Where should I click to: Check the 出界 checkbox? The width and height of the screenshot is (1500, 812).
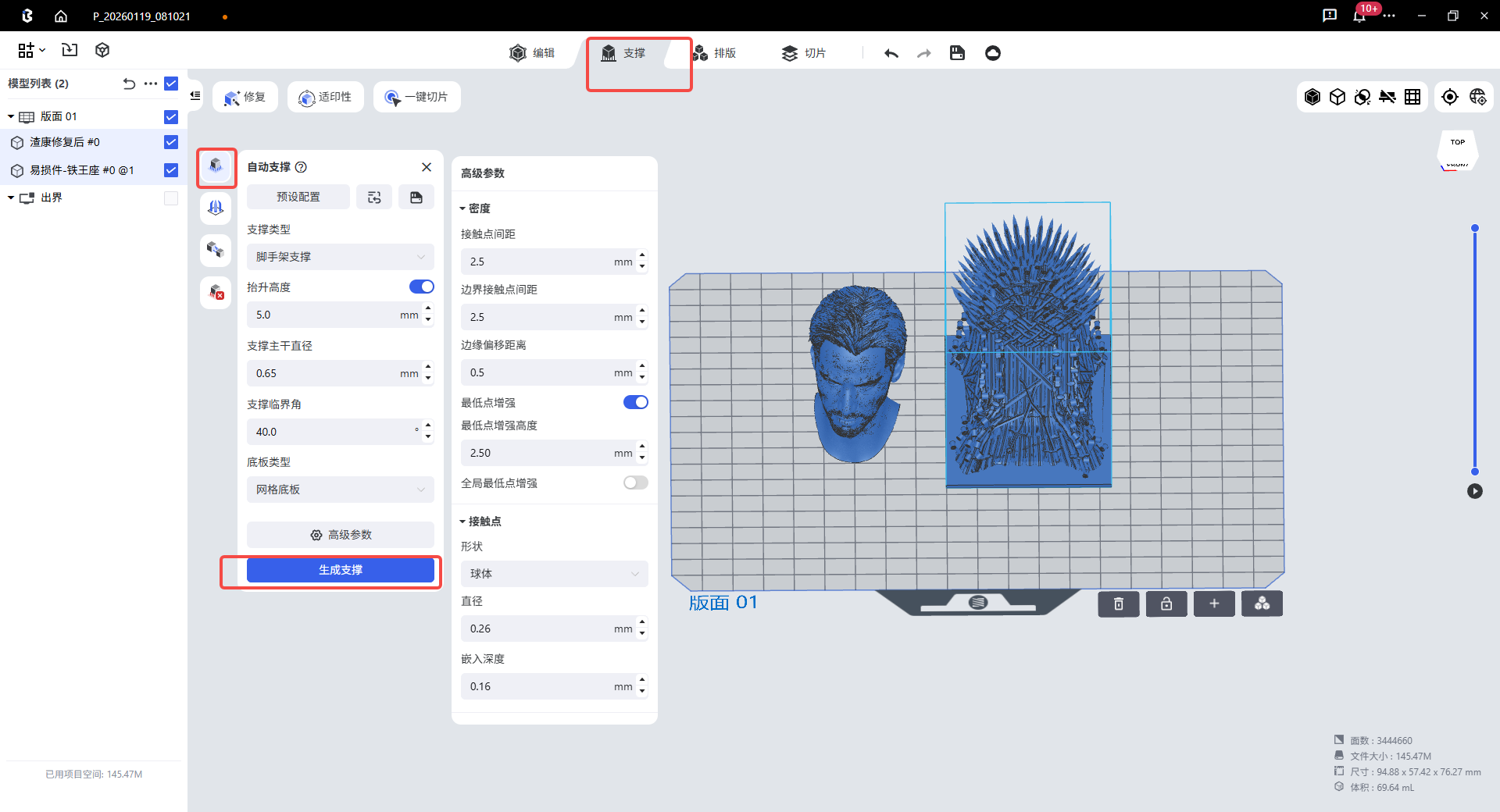pyautogui.click(x=171, y=198)
